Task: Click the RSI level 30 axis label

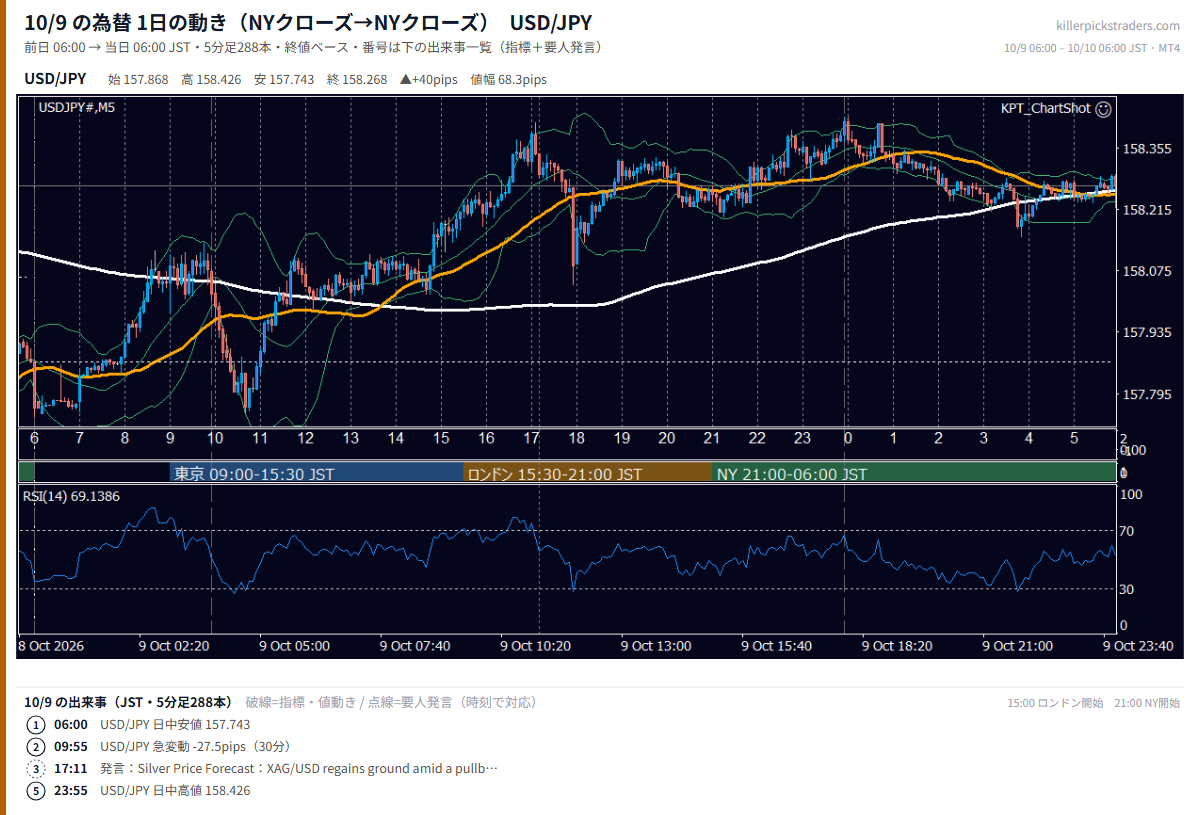Action: point(1127,590)
